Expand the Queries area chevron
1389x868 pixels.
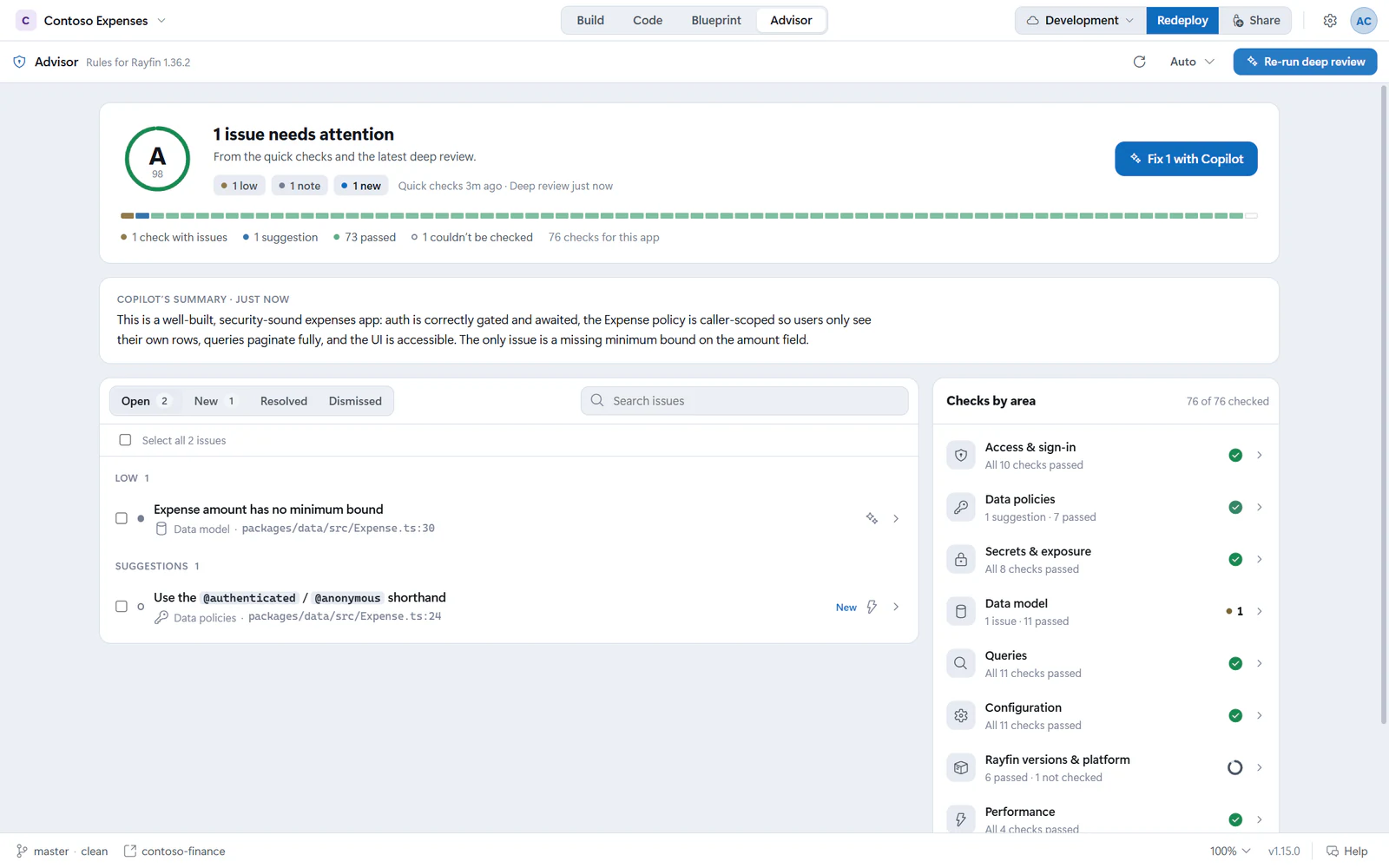coord(1260,663)
